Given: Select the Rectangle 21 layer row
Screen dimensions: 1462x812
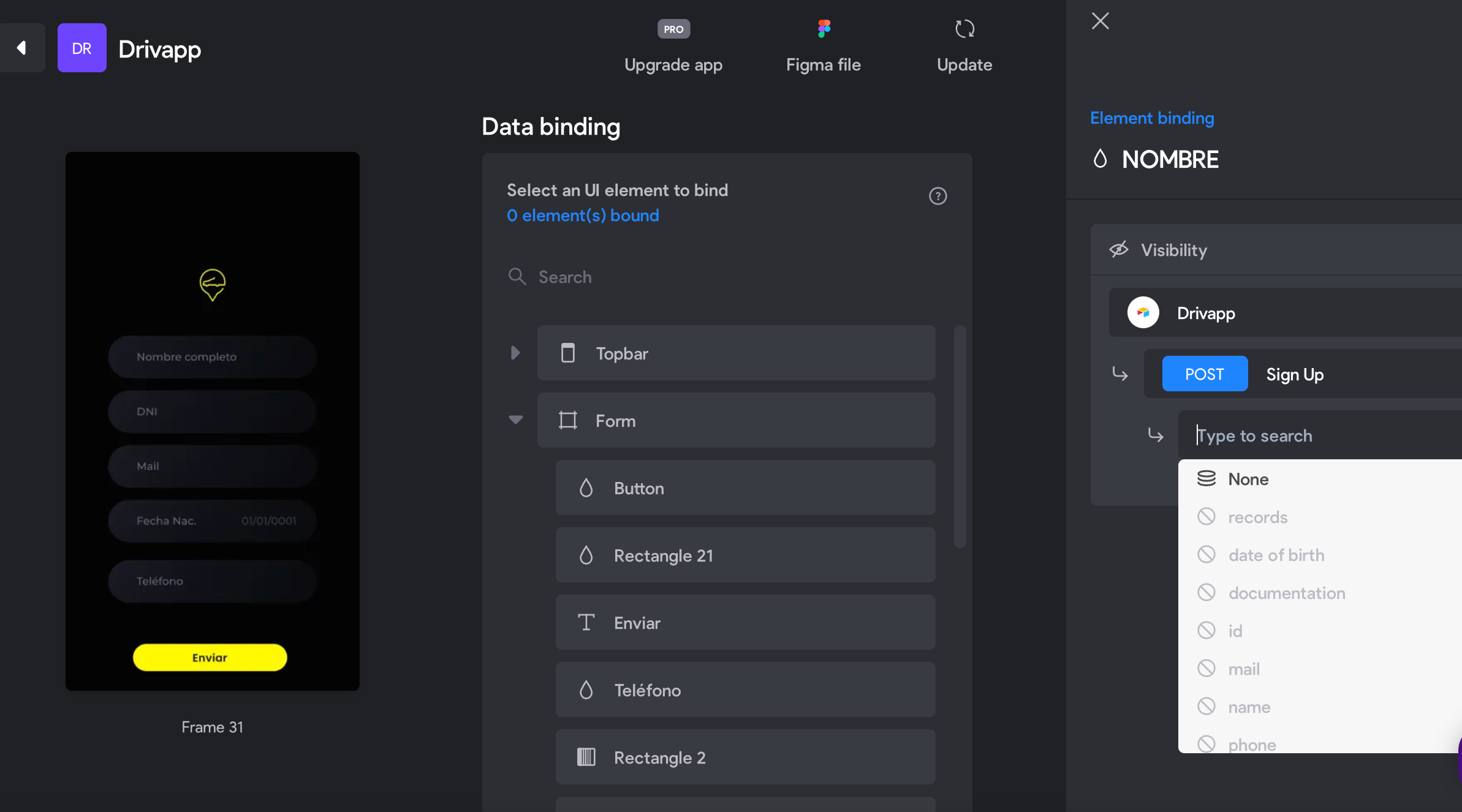Looking at the screenshot, I should point(745,555).
